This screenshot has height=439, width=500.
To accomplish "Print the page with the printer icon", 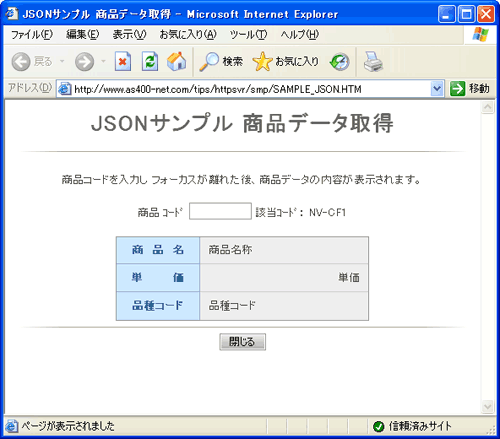I will 373,62.
